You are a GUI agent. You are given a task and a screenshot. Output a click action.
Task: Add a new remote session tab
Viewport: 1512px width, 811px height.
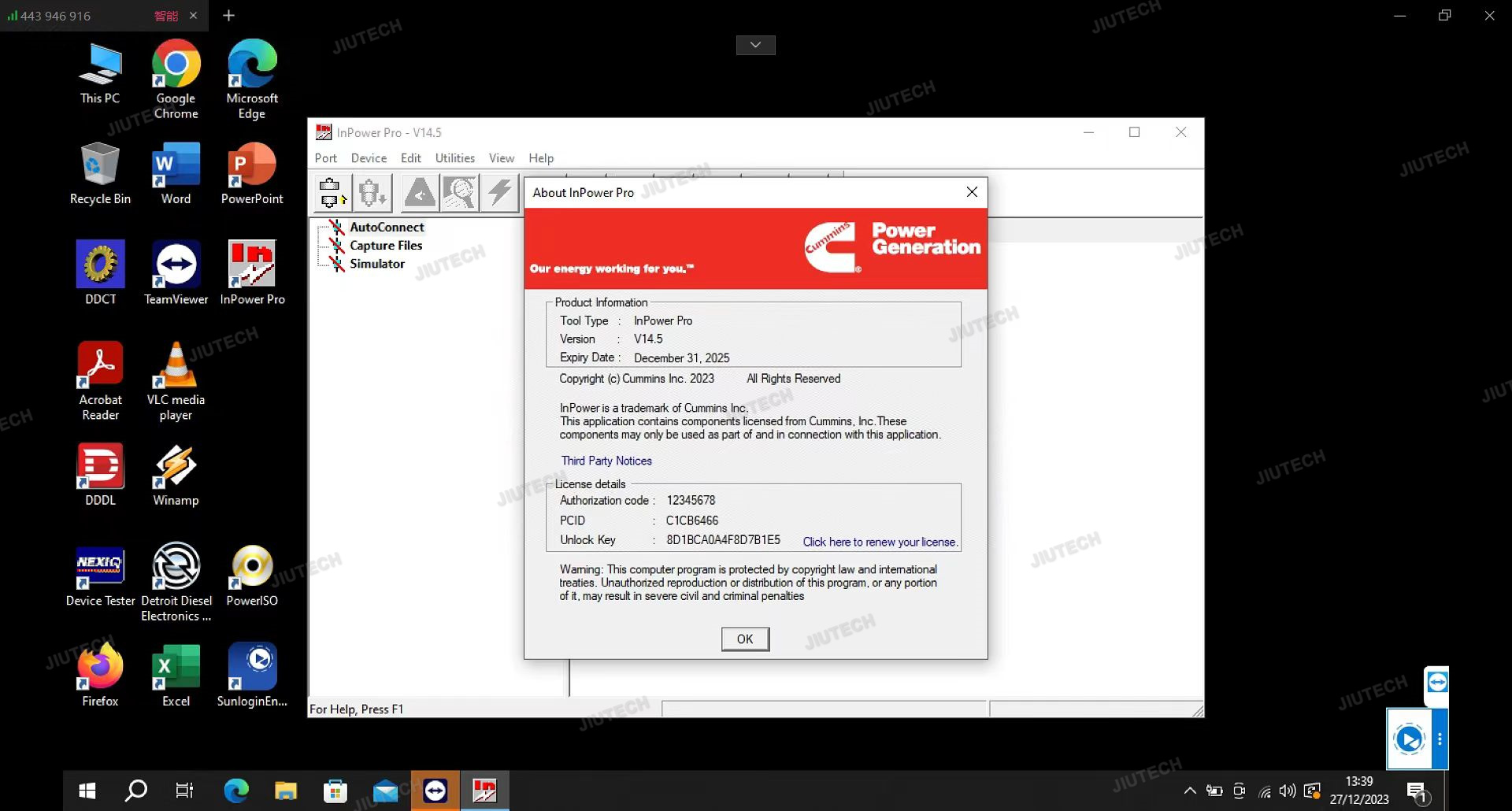(228, 15)
